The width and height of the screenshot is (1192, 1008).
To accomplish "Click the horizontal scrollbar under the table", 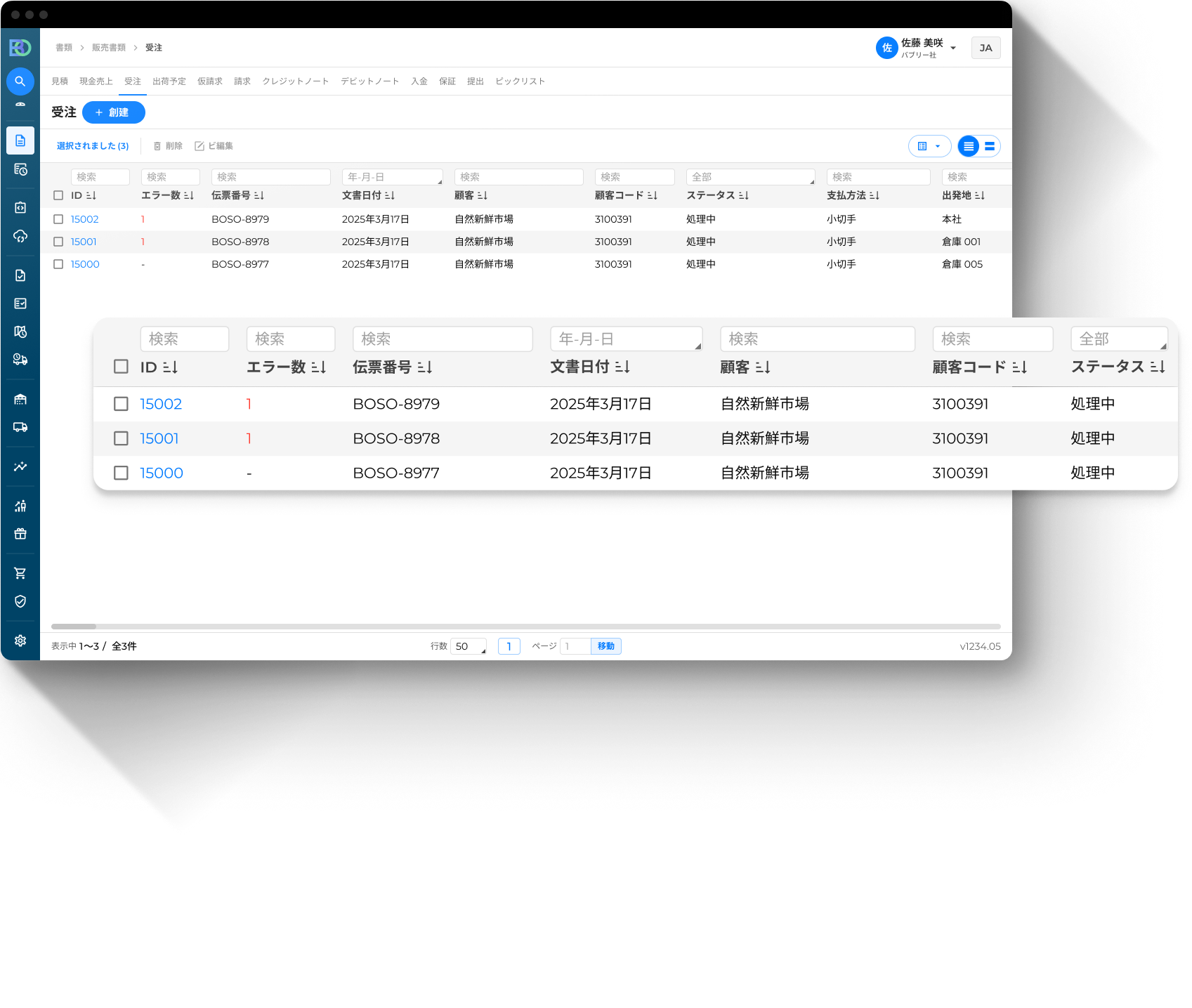I will pos(74,627).
